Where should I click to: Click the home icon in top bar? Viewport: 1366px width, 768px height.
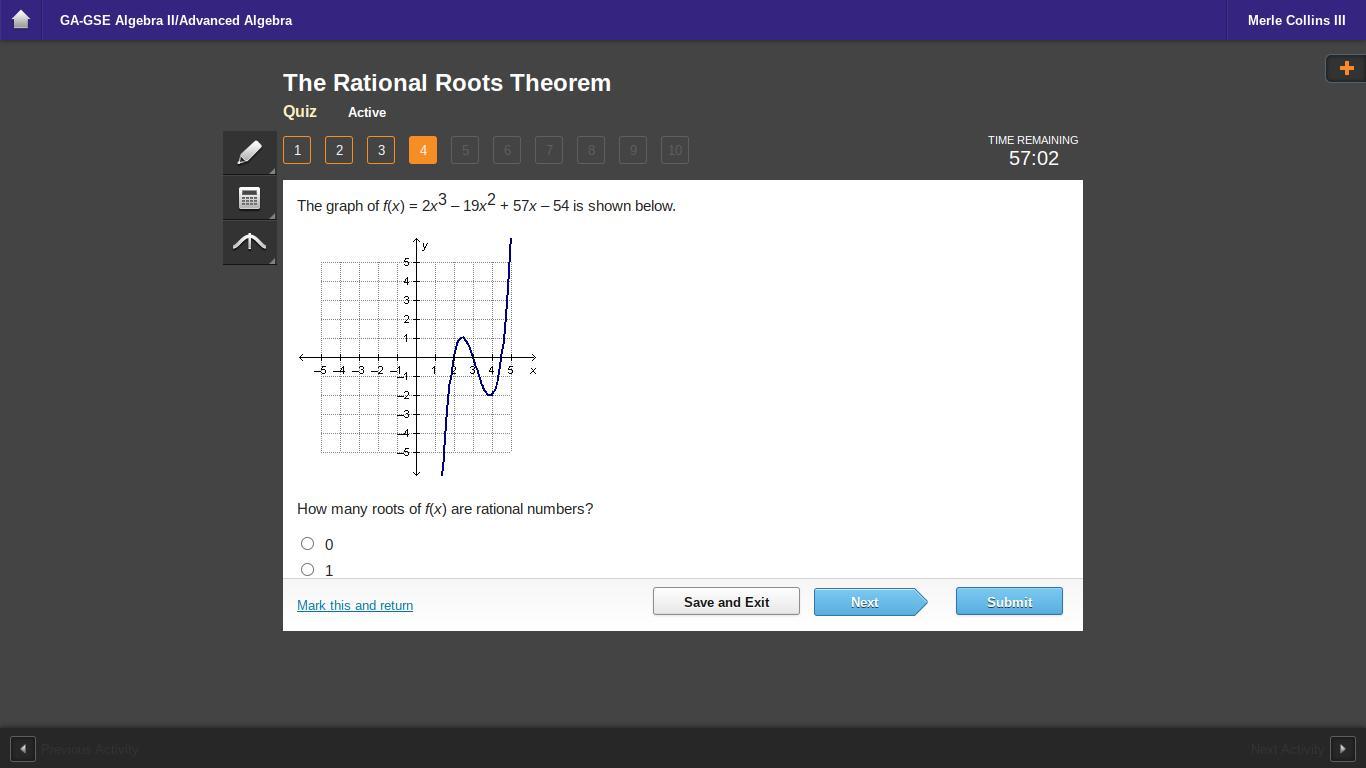[x=20, y=20]
